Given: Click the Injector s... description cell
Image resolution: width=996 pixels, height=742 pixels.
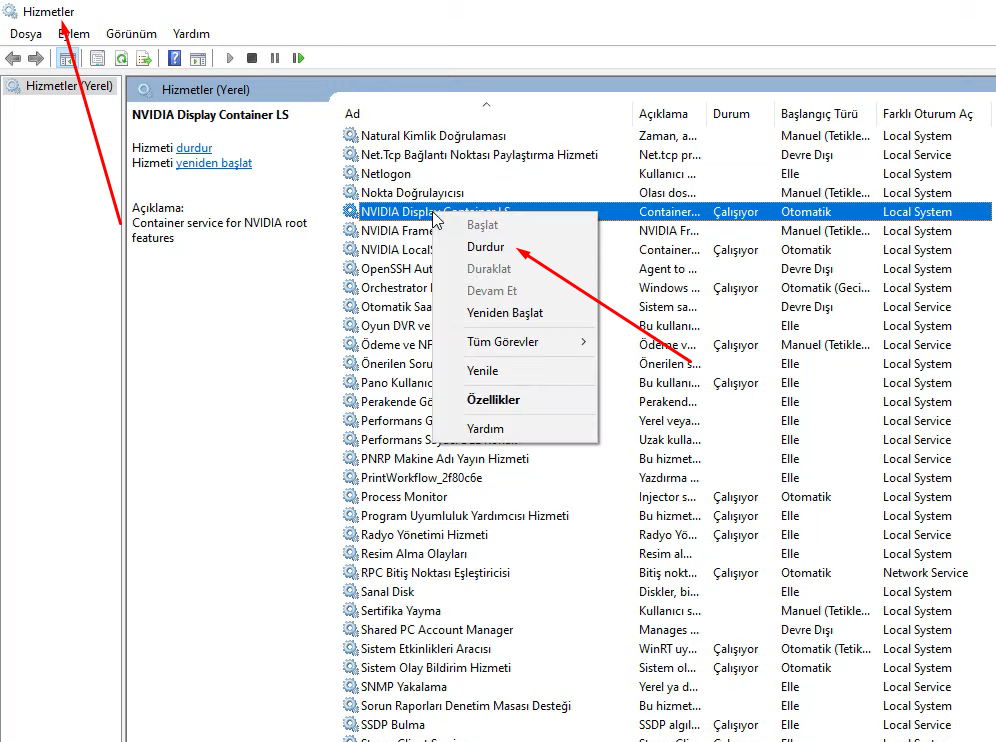Looking at the screenshot, I should (667, 497).
